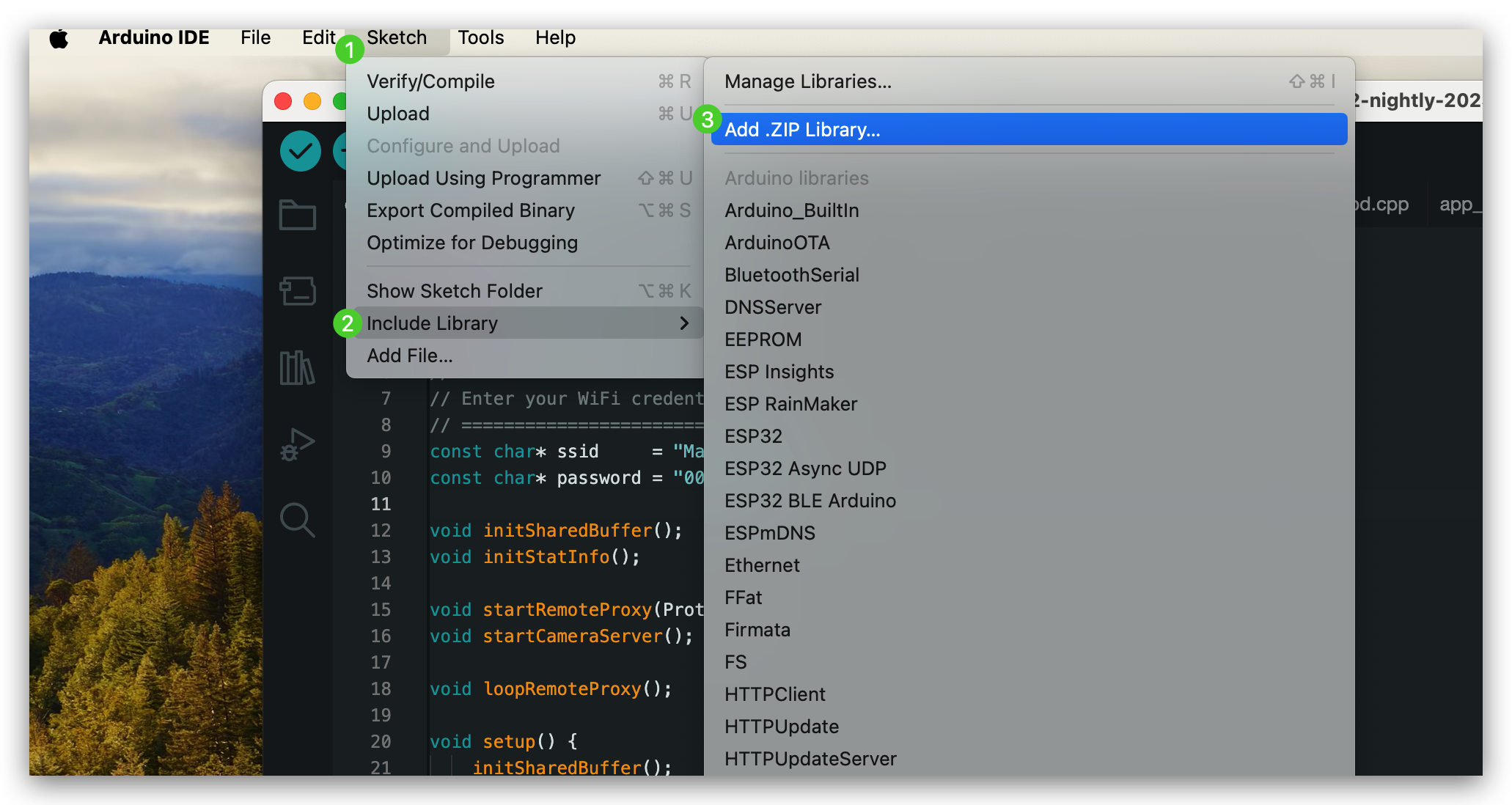The width and height of the screenshot is (1512, 805).
Task: Include the BluetoothSerial library
Action: pos(1029,275)
